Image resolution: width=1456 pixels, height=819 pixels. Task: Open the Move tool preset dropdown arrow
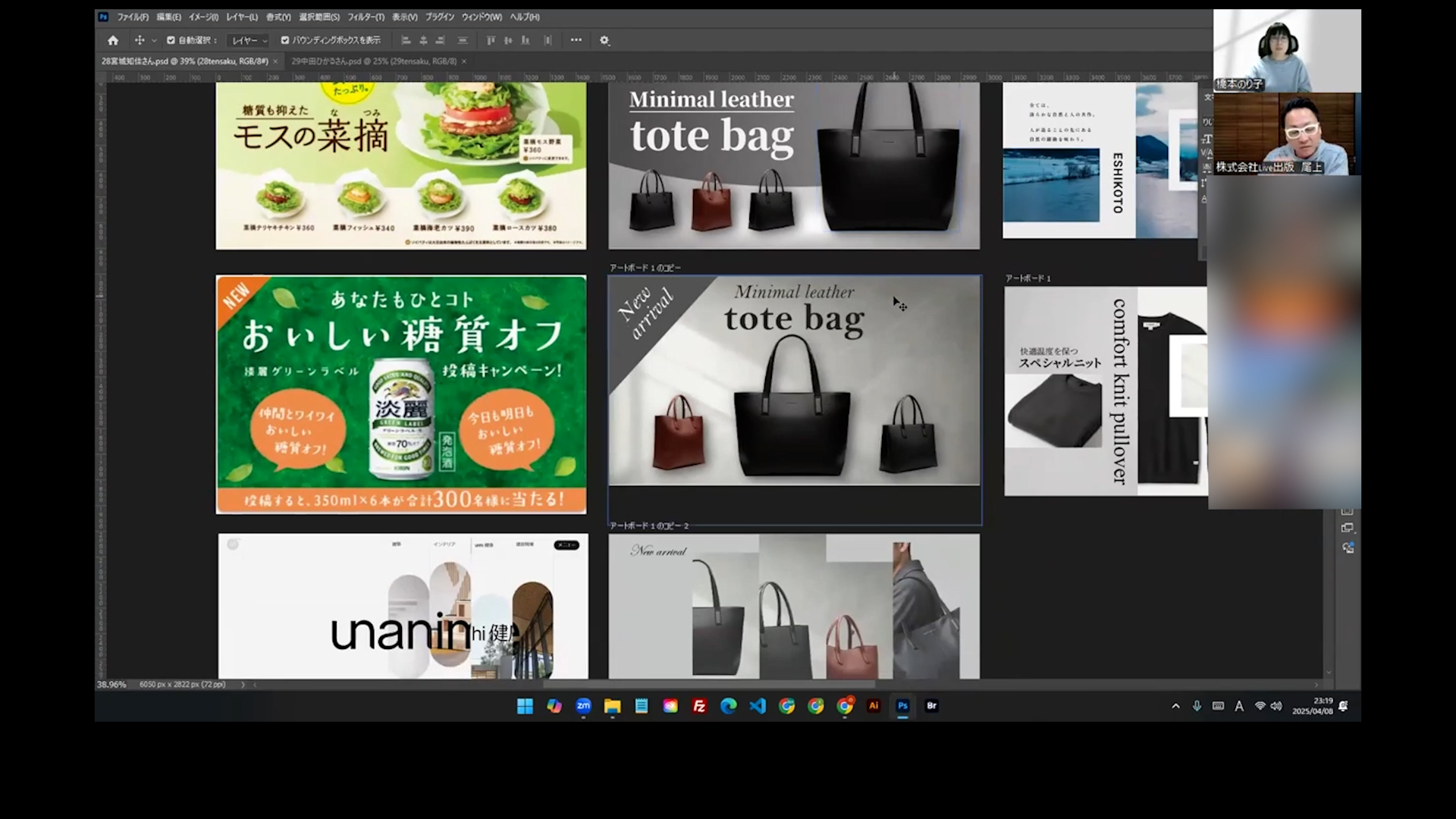pyautogui.click(x=154, y=41)
